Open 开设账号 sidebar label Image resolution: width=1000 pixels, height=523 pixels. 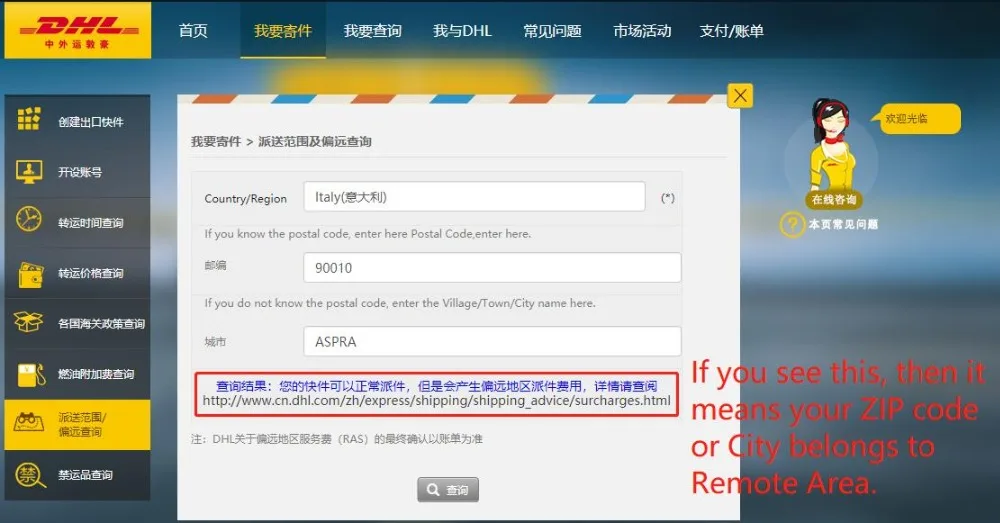click(x=80, y=172)
